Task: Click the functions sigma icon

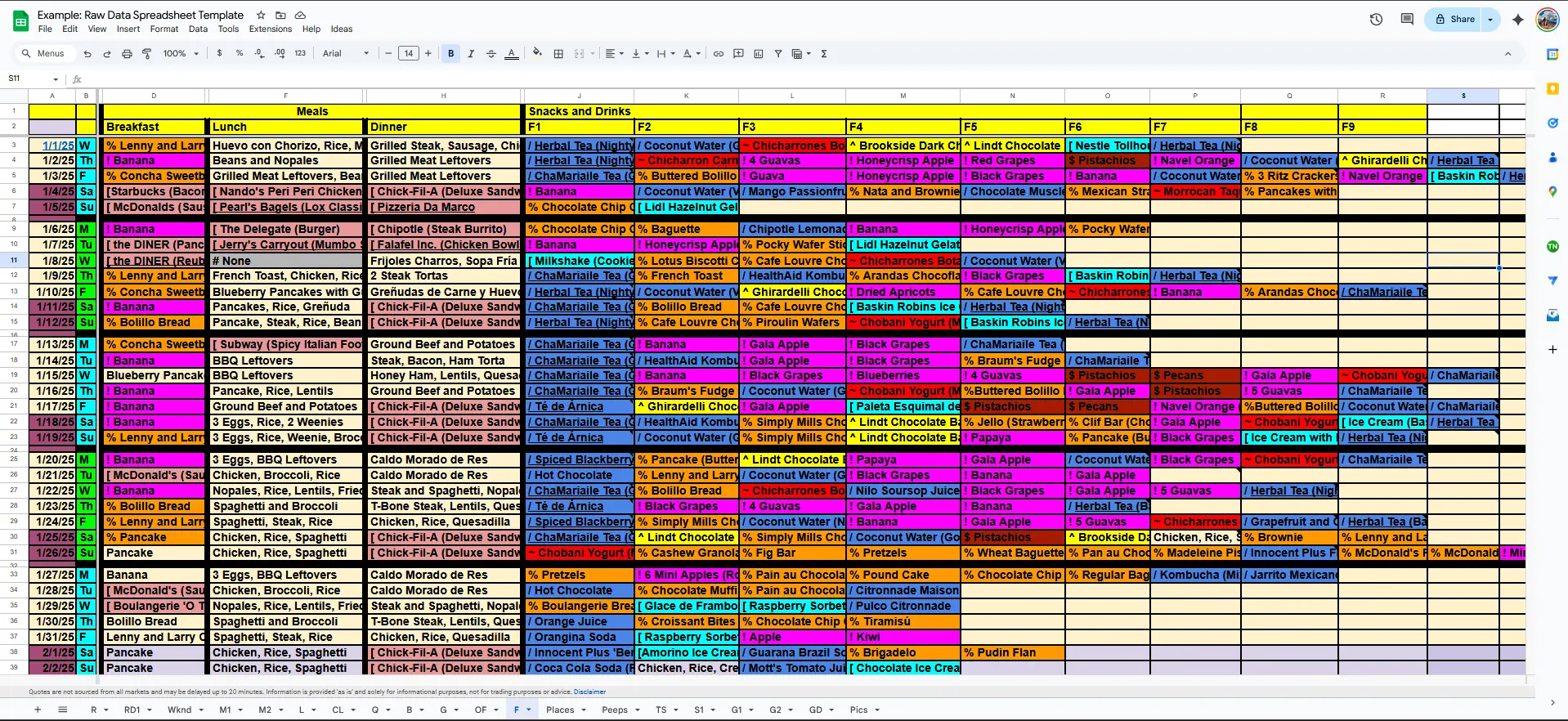Action: pos(823,54)
